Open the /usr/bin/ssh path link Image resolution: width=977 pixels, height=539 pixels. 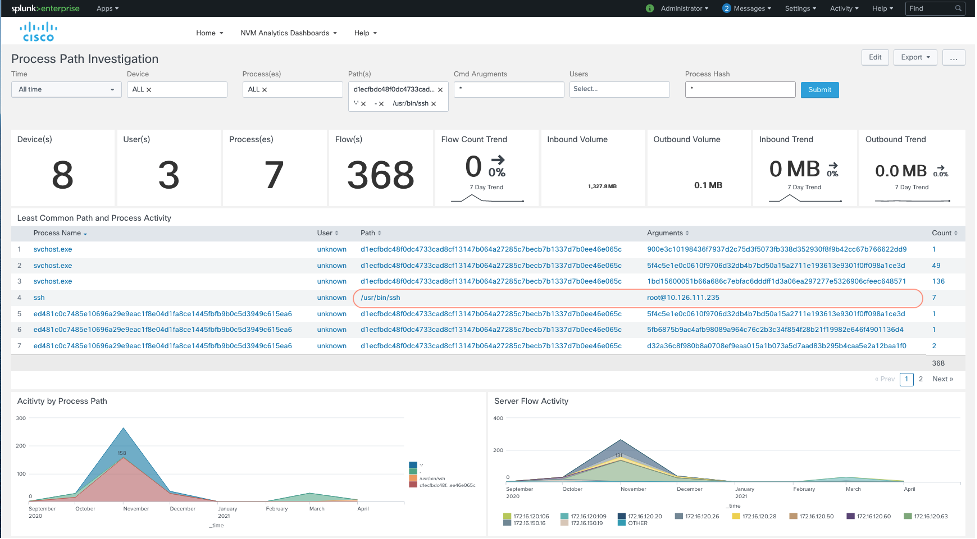coord(380,297)
